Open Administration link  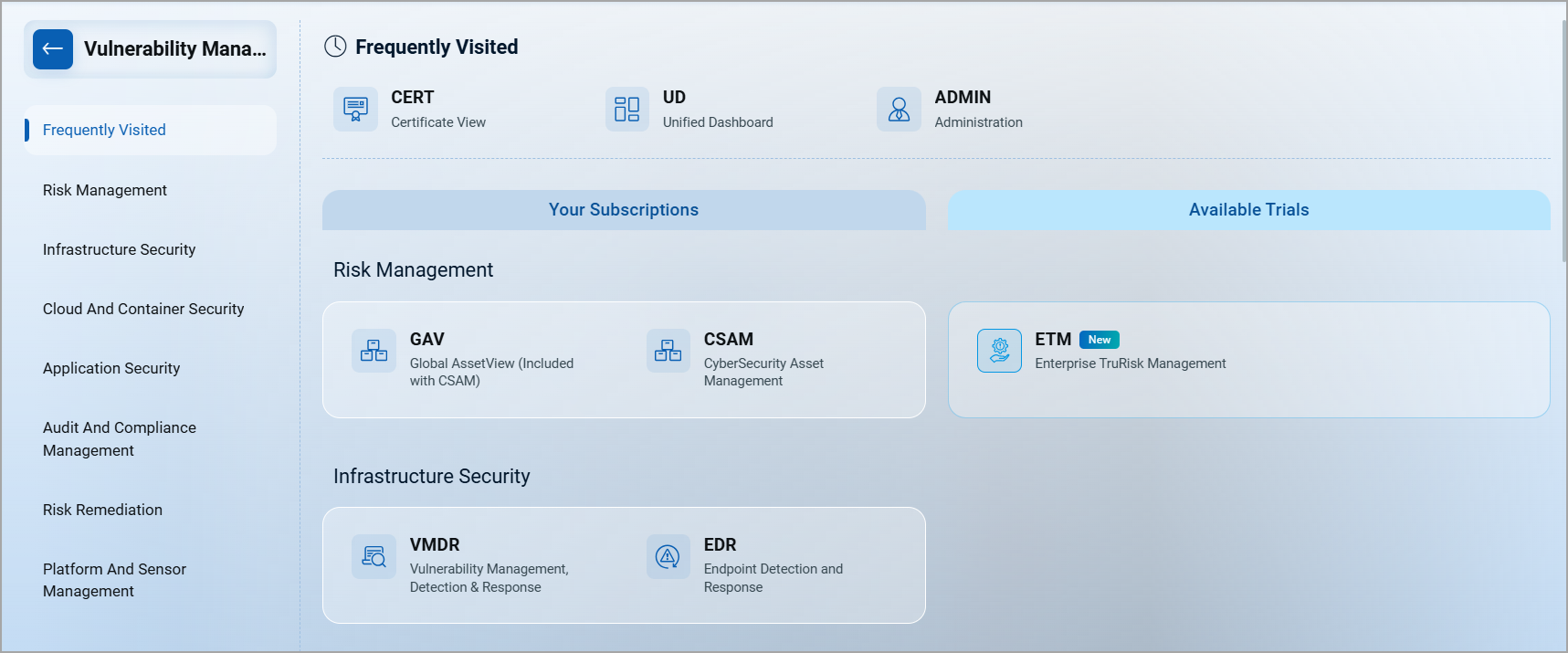978,122
